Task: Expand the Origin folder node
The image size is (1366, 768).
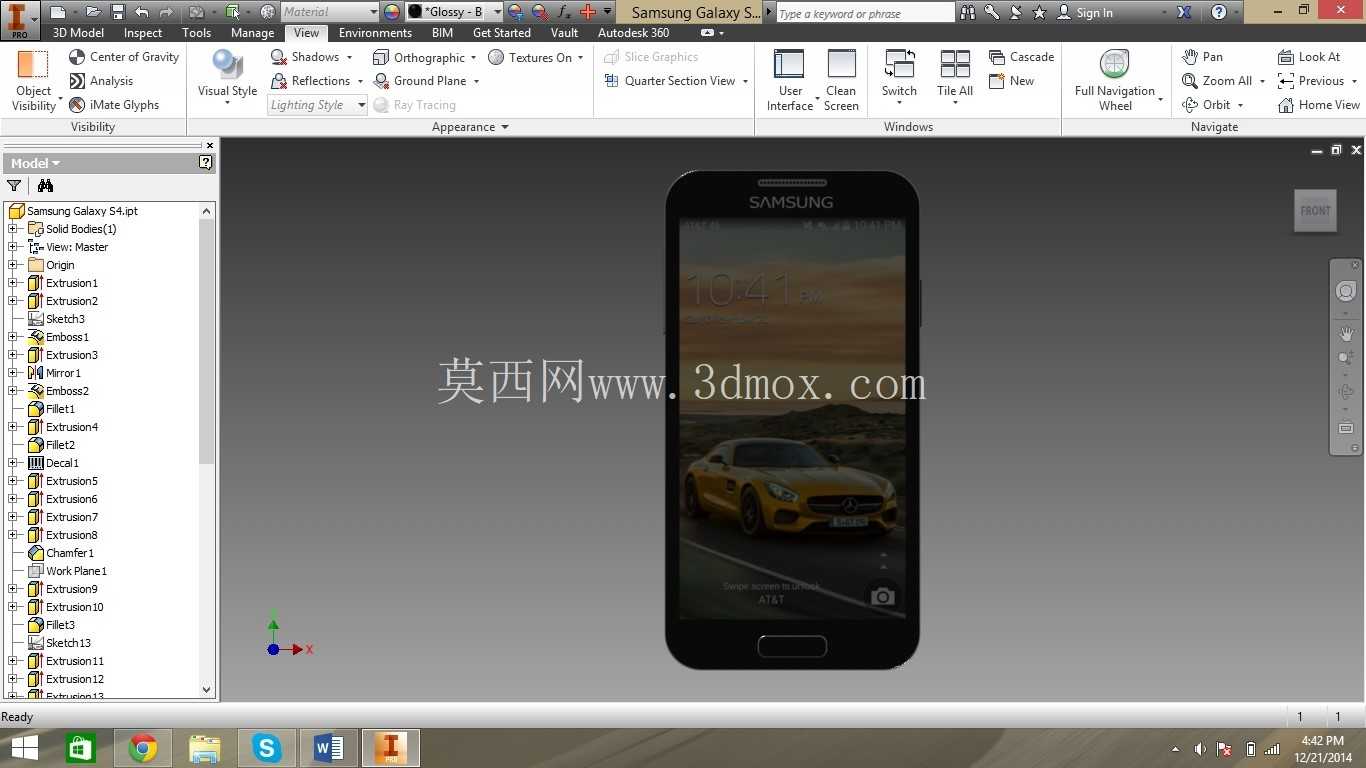Action: pos(13,265)
